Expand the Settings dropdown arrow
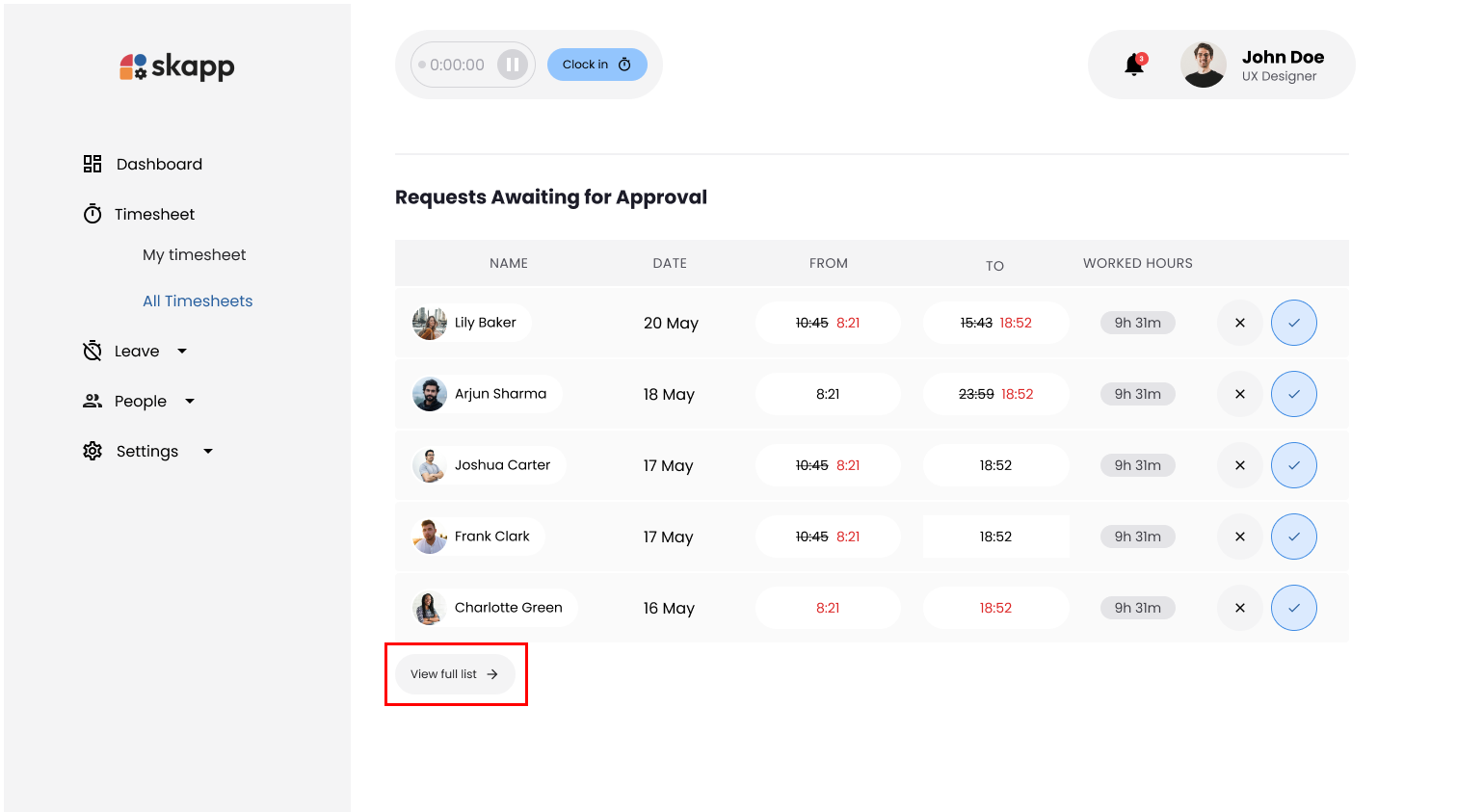 208,452
